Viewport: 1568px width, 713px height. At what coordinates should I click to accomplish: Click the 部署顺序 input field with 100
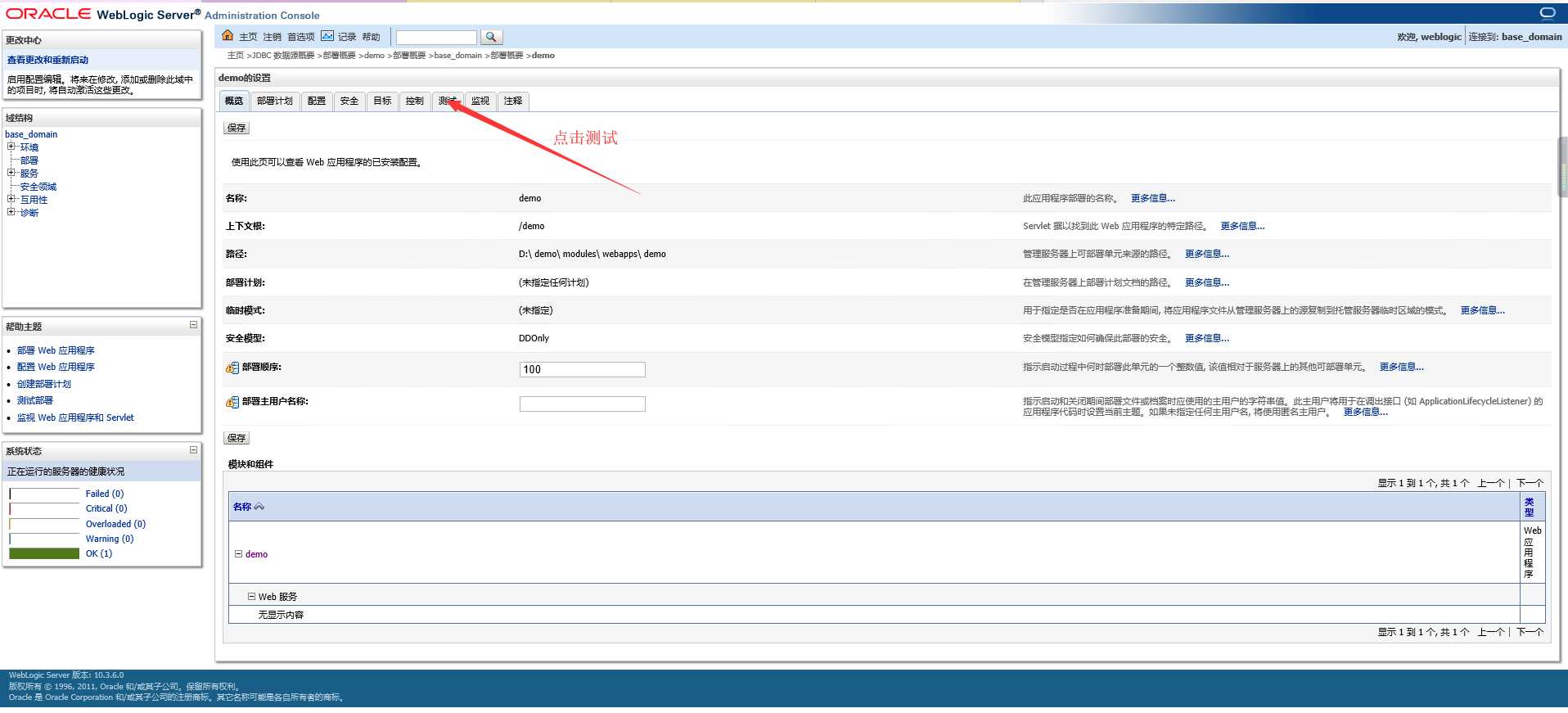coord(583,369)
